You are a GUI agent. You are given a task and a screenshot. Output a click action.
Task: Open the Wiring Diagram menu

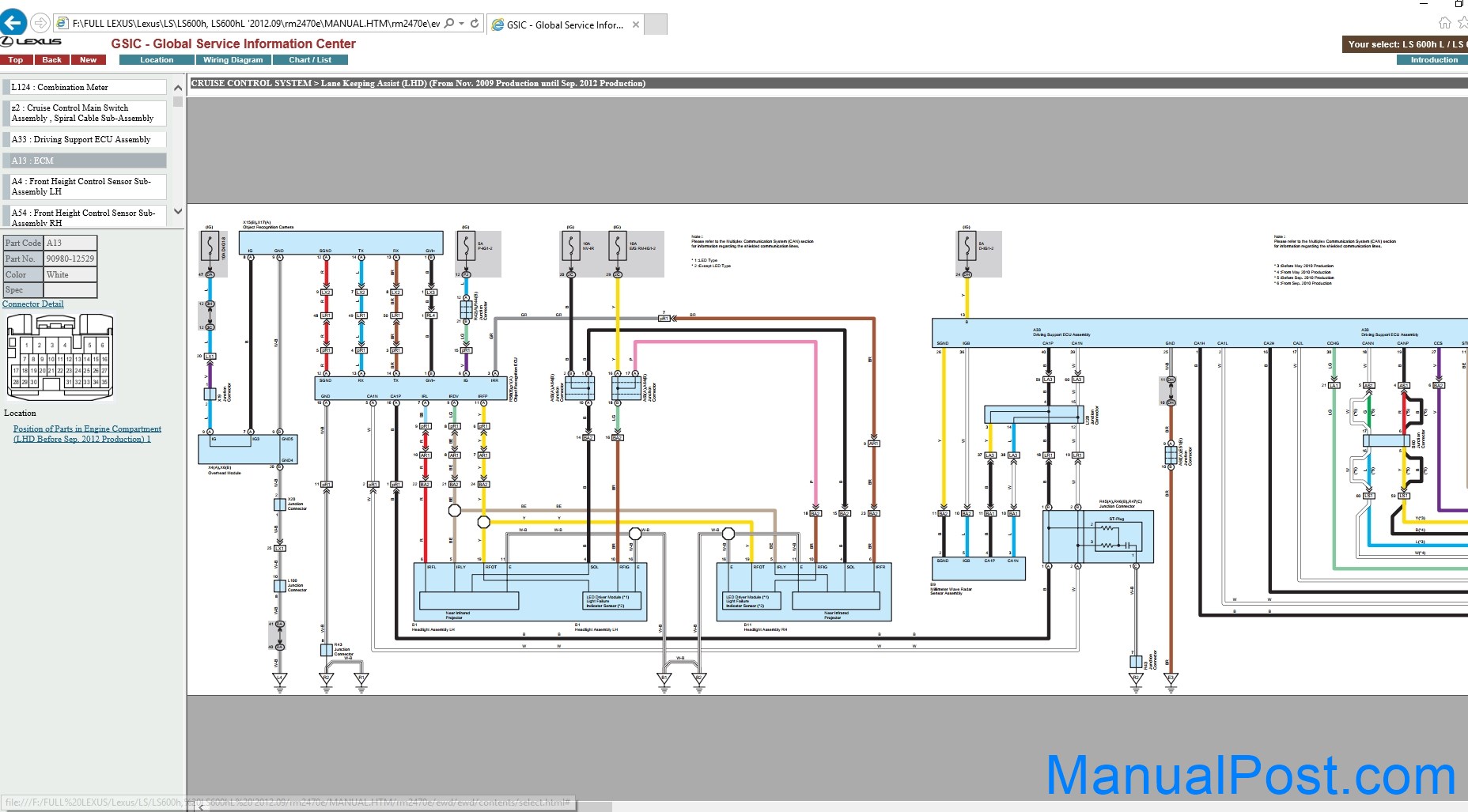[x=233, y=60]
